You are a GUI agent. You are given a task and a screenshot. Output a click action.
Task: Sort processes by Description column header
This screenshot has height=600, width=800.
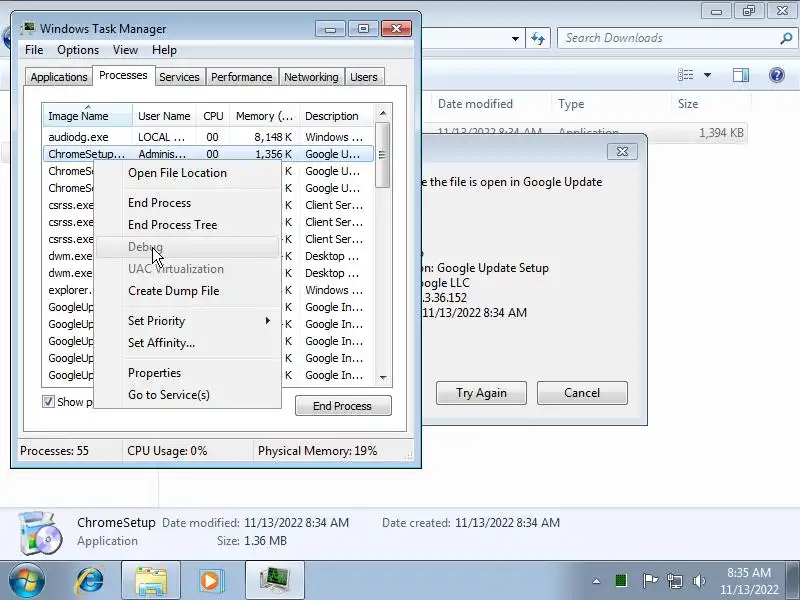click(336, 116)
